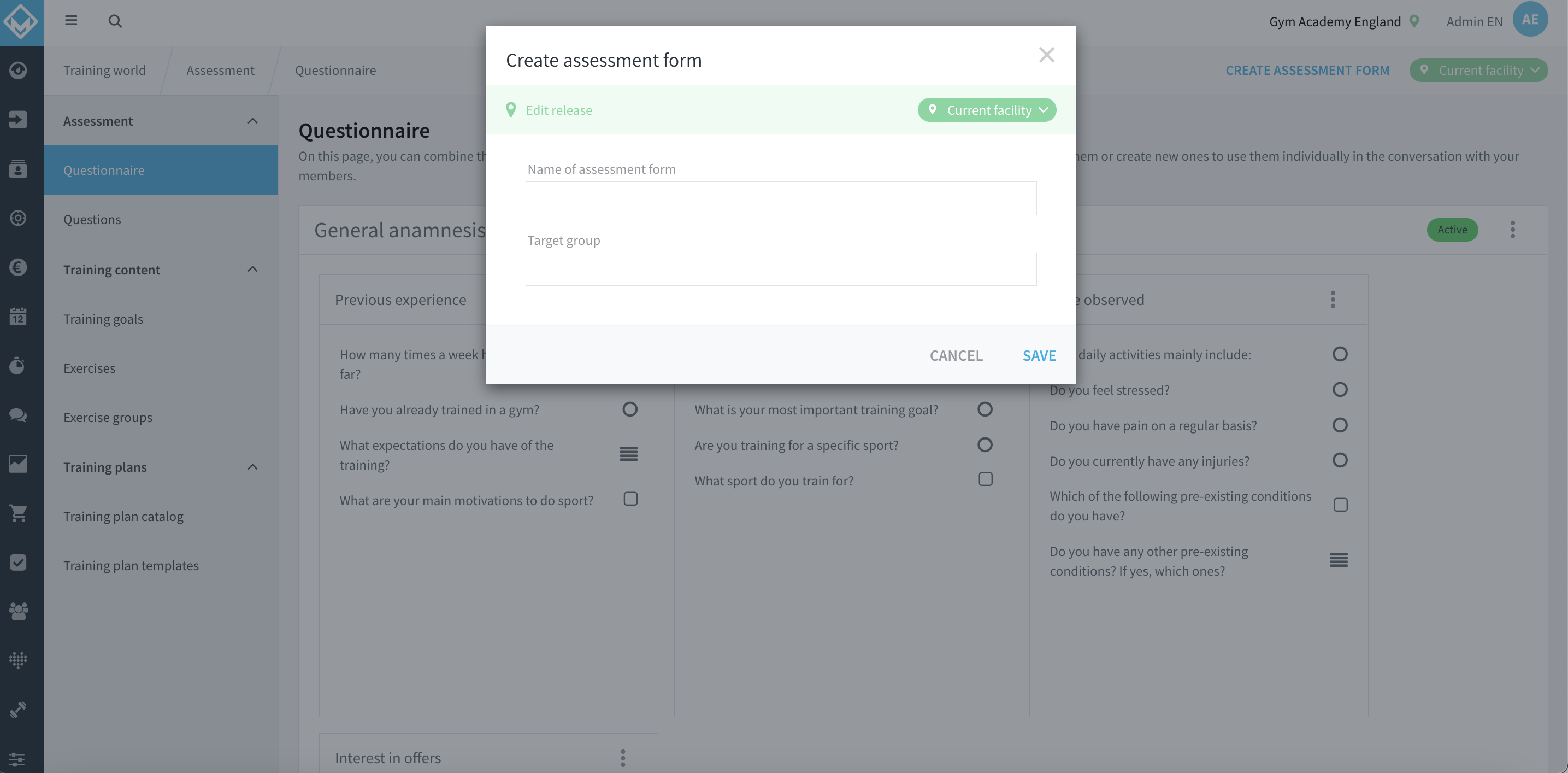This screenshot has width=1568, height=773.
Task: Select the shopping cart icon in the sidebar
Action: pyautogui.click(x=18, y=513)
